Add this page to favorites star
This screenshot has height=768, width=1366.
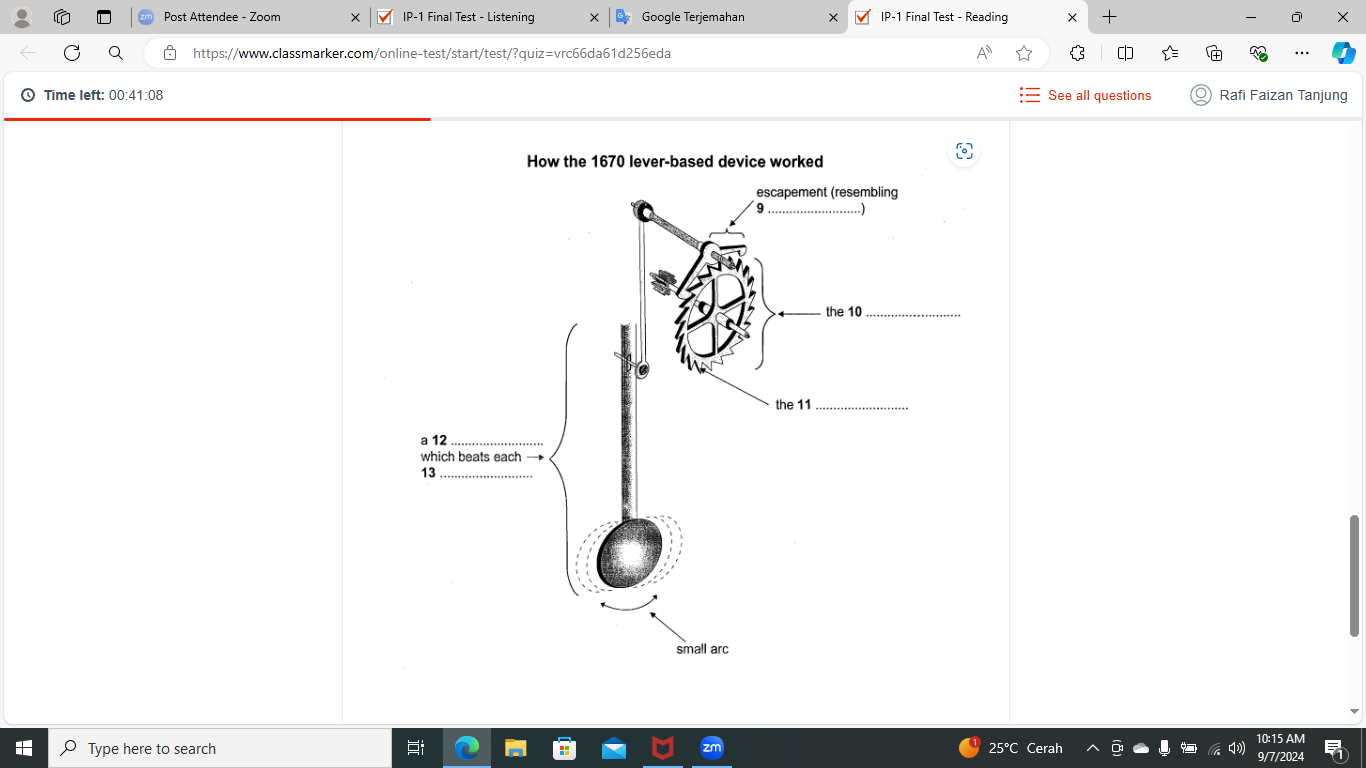(x=1023, y=53)
